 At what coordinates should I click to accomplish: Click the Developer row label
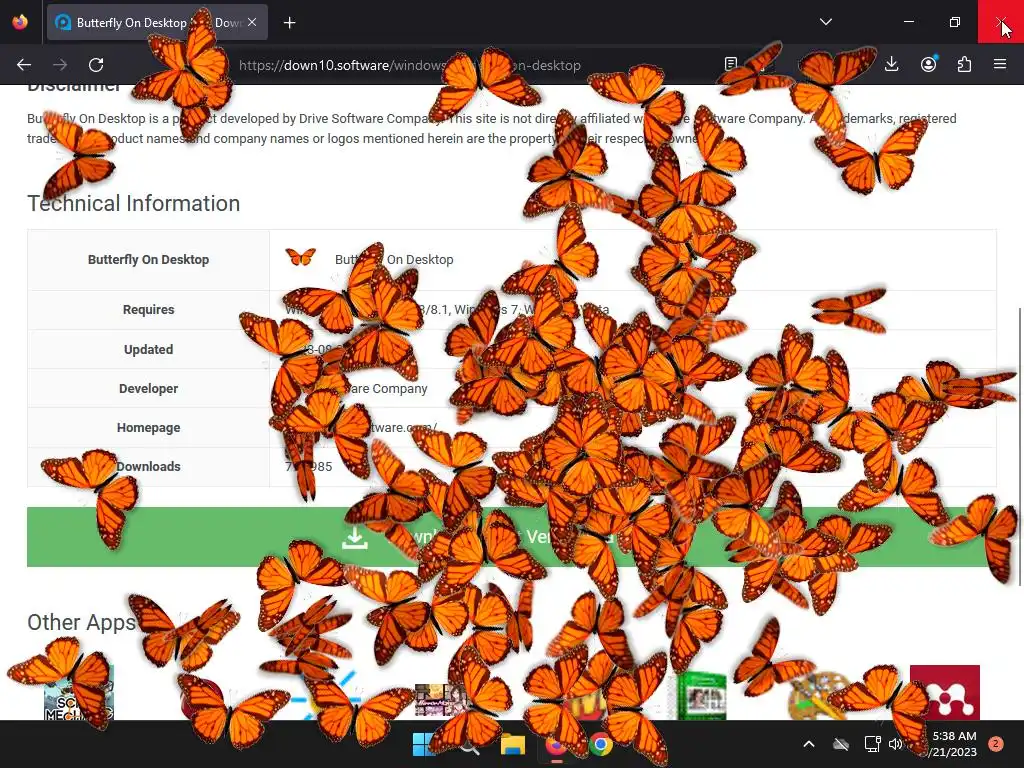[148, 389]
